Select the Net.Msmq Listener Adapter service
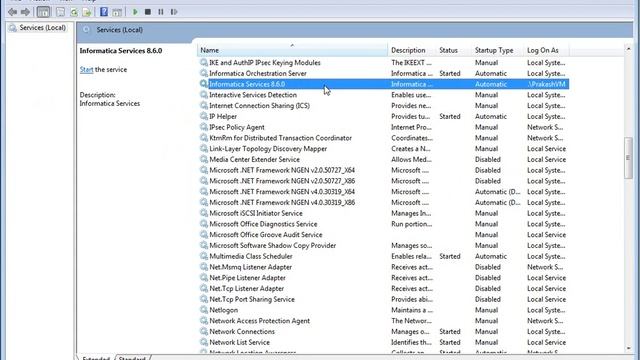The width and height of the screenshot is (640, 360). pos(251,267)
